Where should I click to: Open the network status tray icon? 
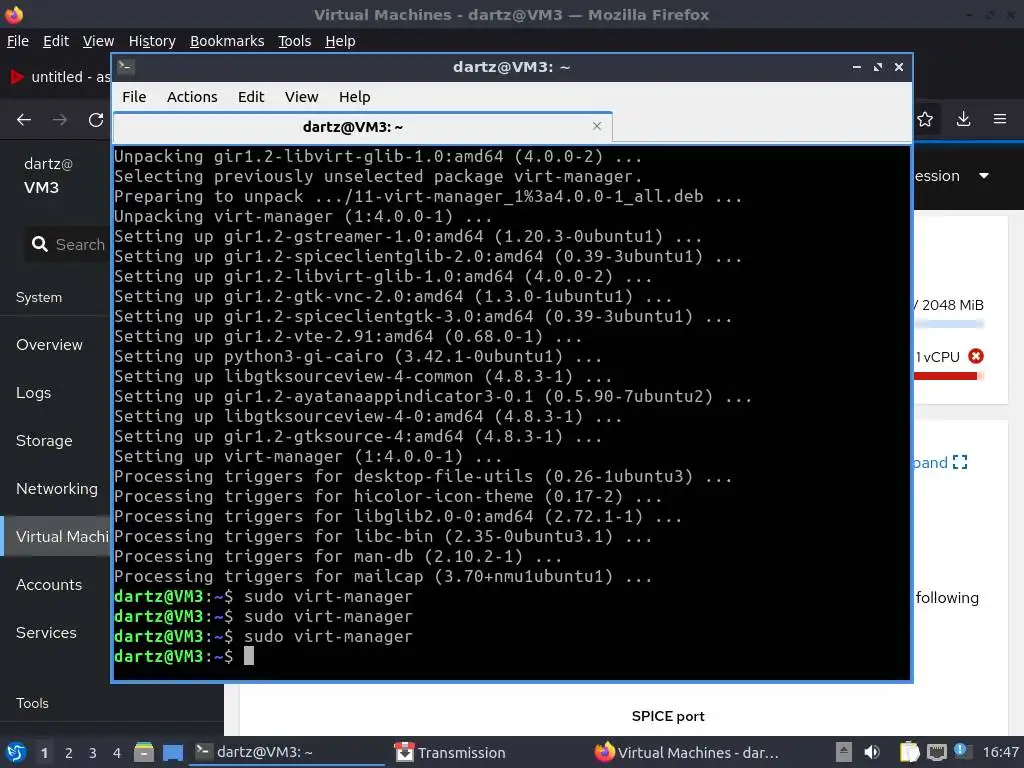tap(936, 752)
